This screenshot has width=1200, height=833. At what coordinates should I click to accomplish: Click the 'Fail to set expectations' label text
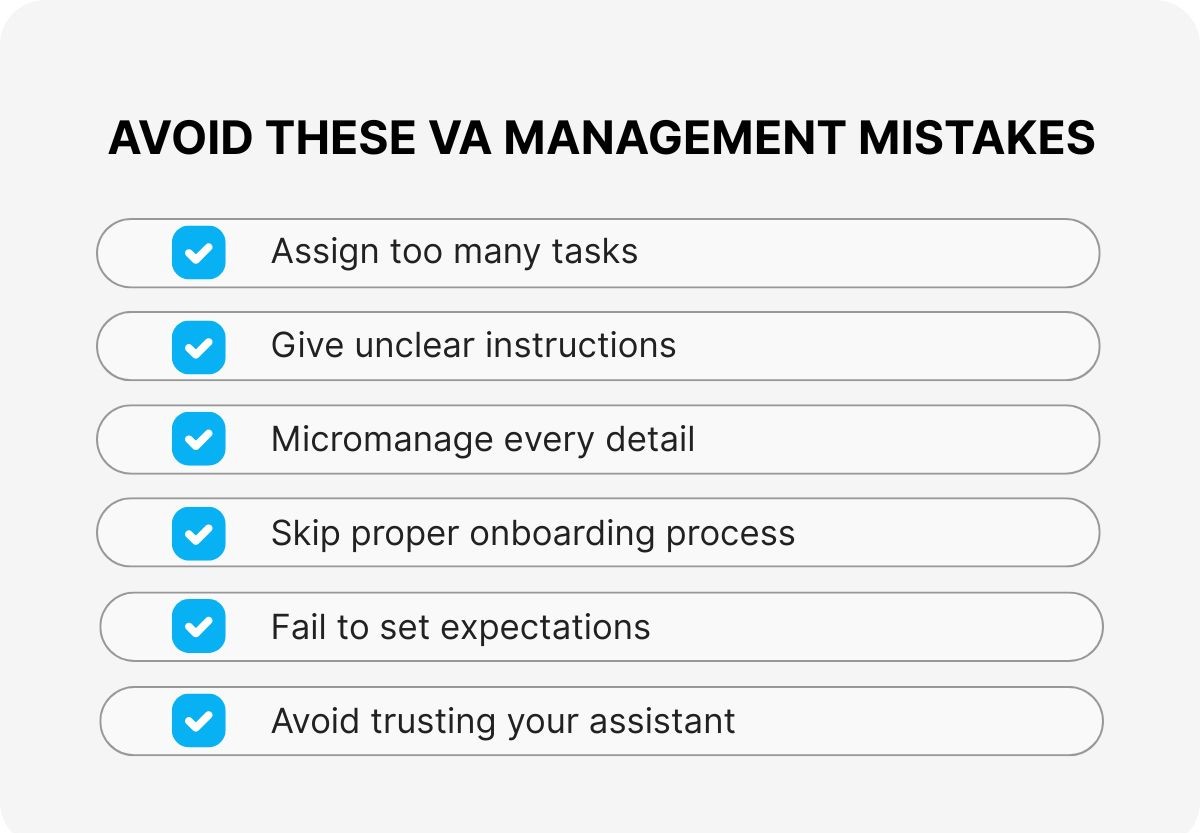pyautogui.click(x=460, y=628)
